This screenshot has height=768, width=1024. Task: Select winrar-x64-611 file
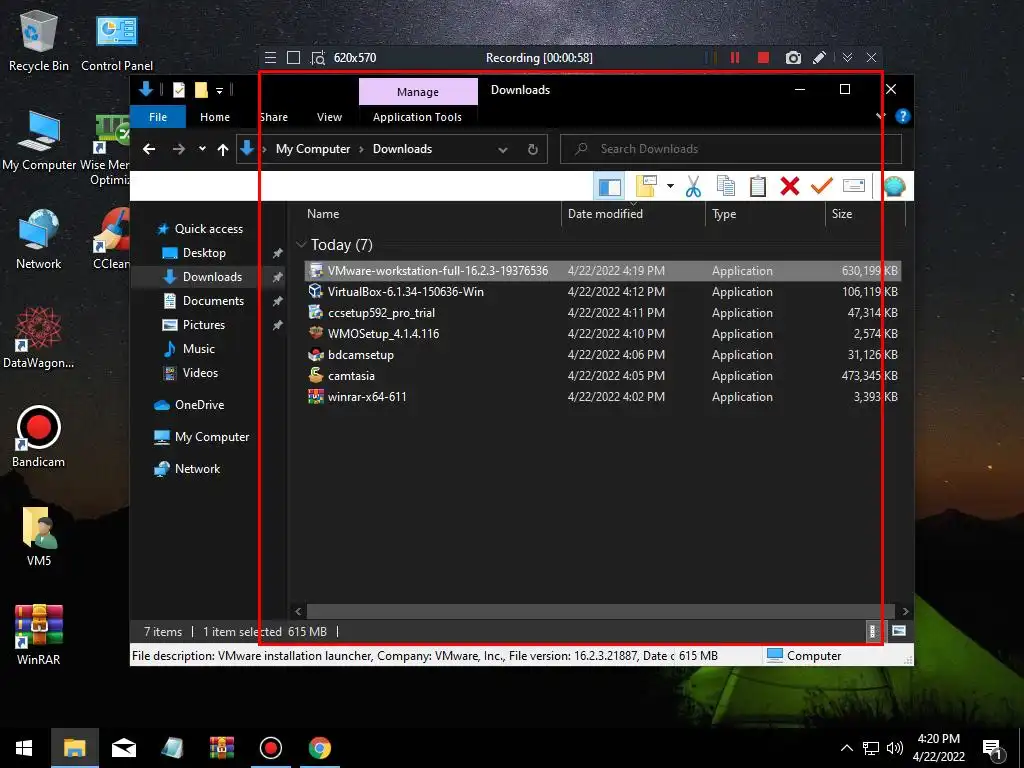603,396
